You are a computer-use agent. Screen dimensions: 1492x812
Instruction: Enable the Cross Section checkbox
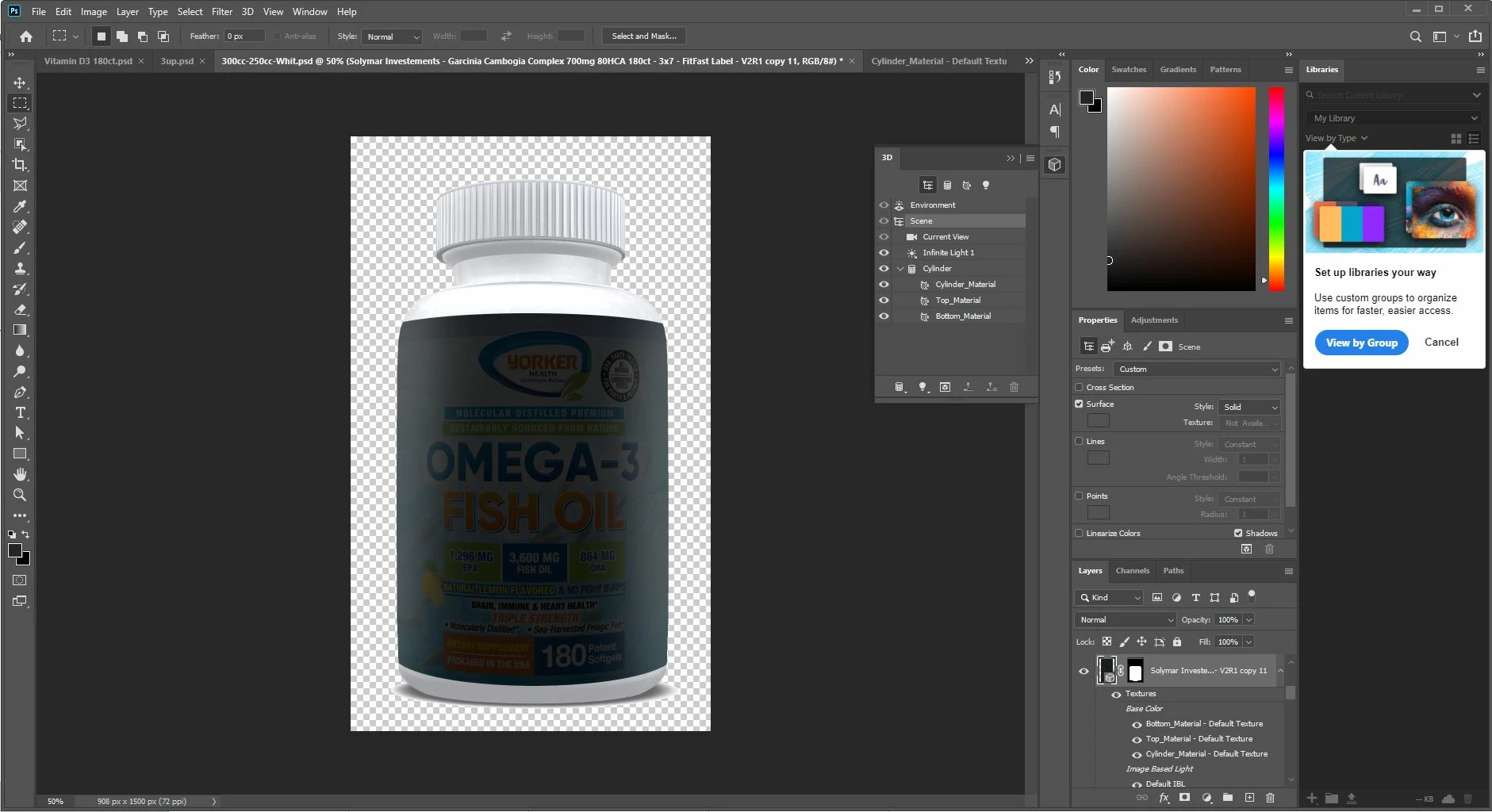coord(1079,387)
